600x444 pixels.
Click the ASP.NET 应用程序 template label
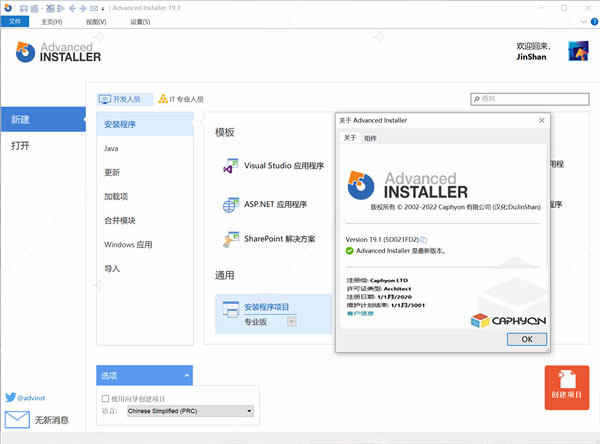276,204
